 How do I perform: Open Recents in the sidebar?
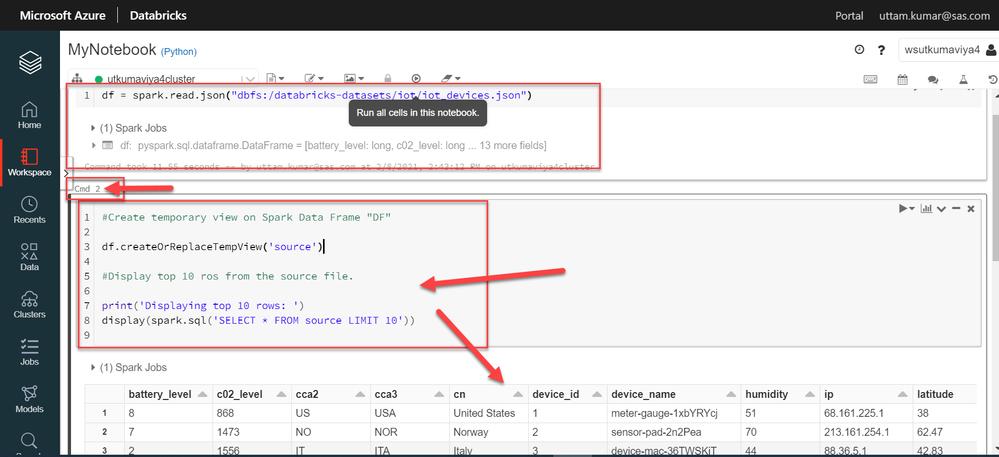pyautogui.click(x=29, y=210)
